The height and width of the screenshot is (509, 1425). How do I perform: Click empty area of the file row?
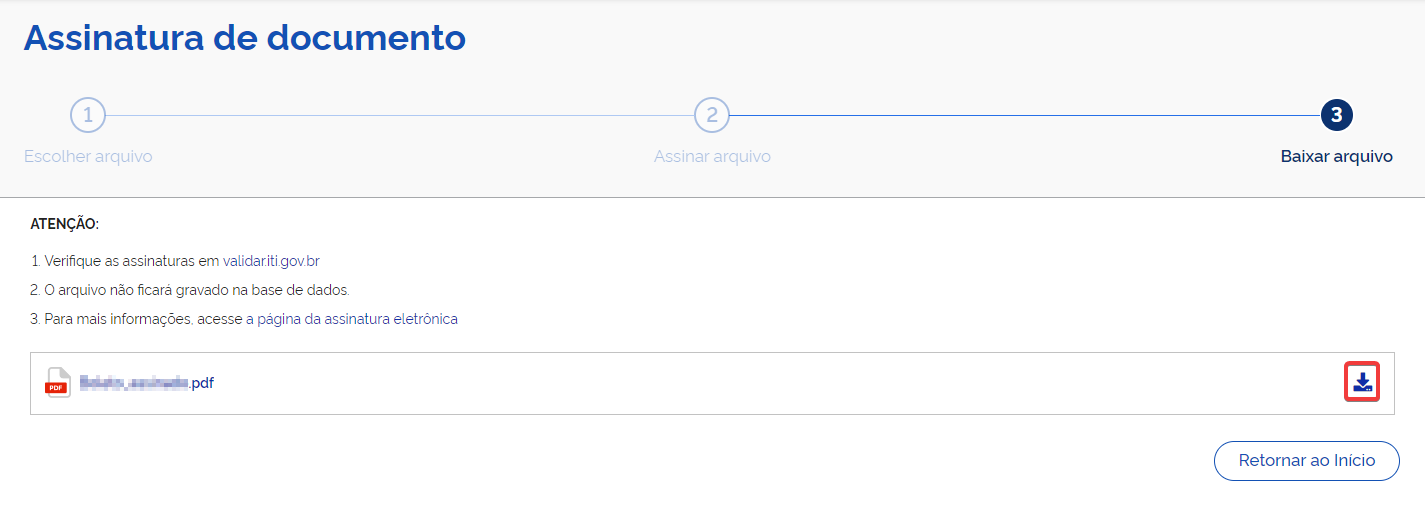pyautogui.click(x=780, y=383)
